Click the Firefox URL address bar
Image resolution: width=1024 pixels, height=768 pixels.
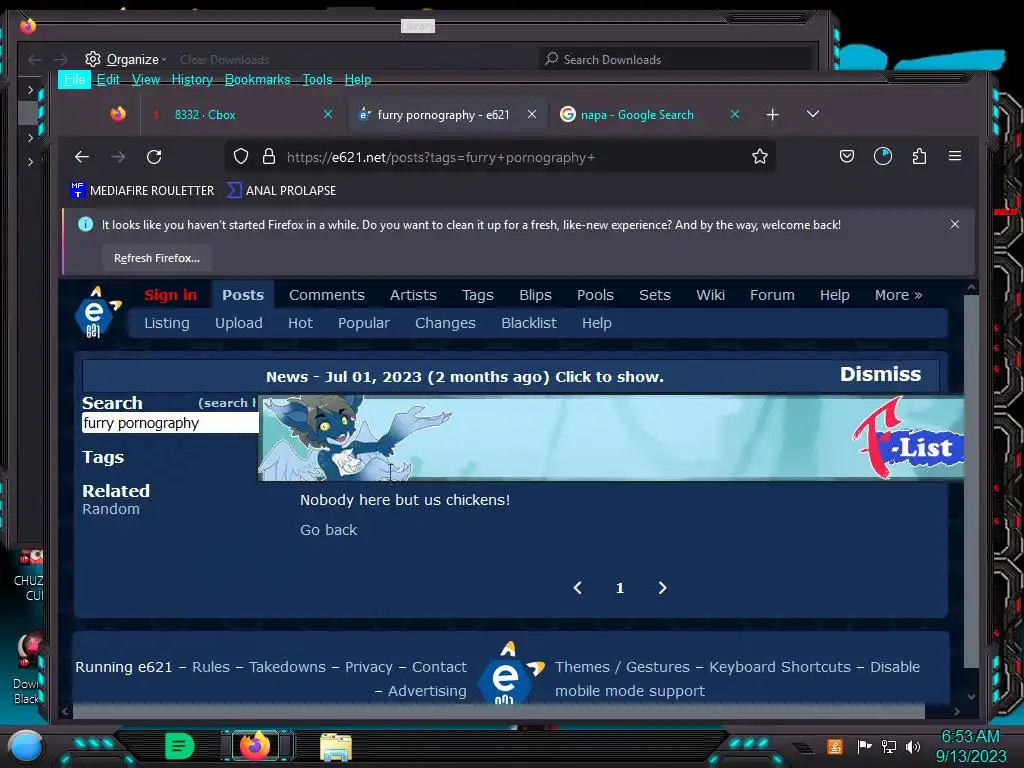point(501,157)
